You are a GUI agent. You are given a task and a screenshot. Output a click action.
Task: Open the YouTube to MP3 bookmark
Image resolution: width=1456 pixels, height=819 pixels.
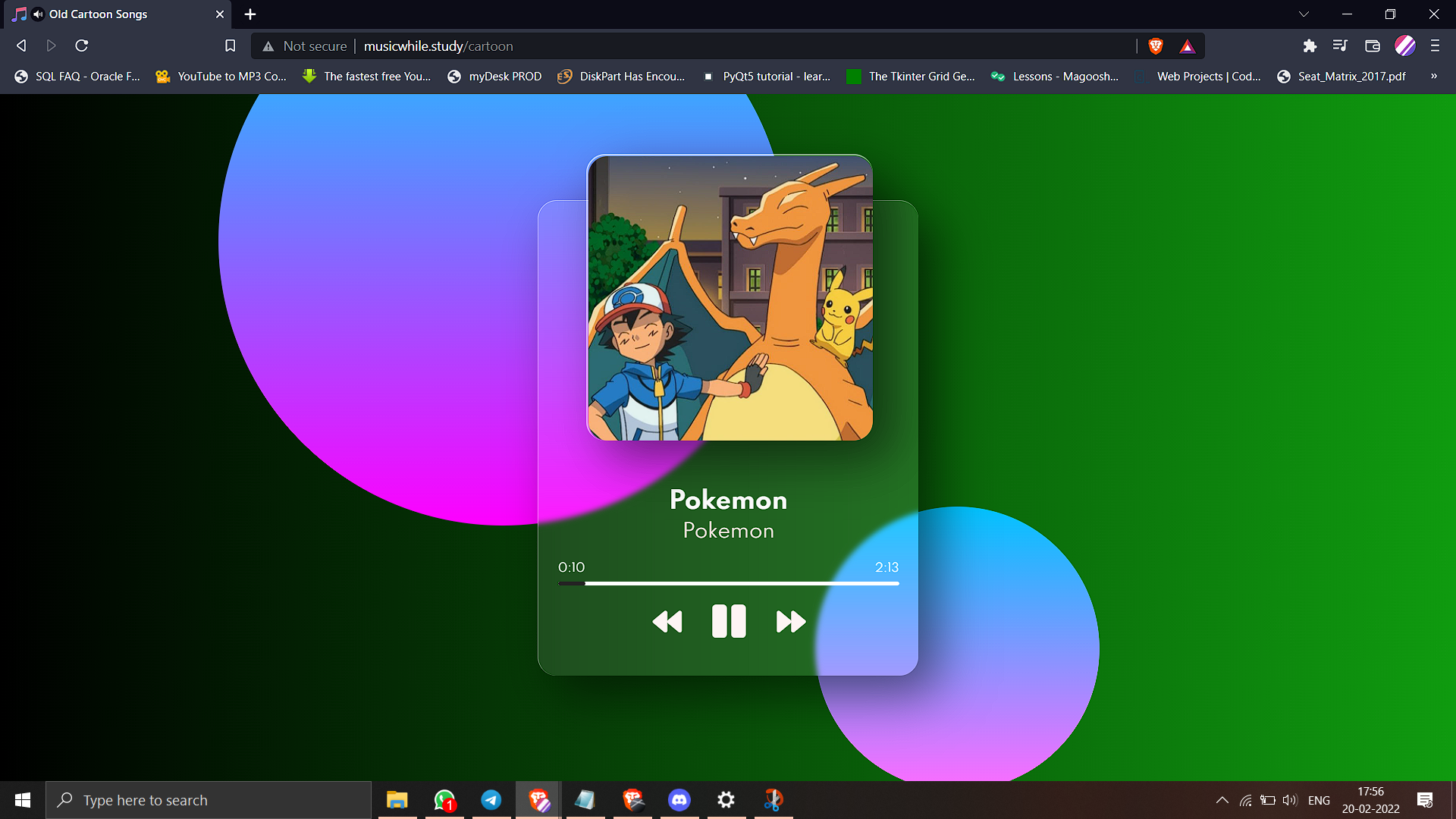click(221, 77)
